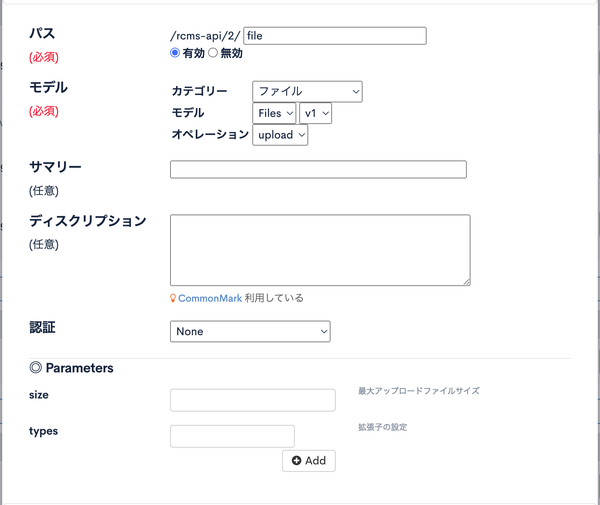
Task: Click the lightbulb icon beside CommonMark
Action: pyautogui.click(x=173, y=298)
